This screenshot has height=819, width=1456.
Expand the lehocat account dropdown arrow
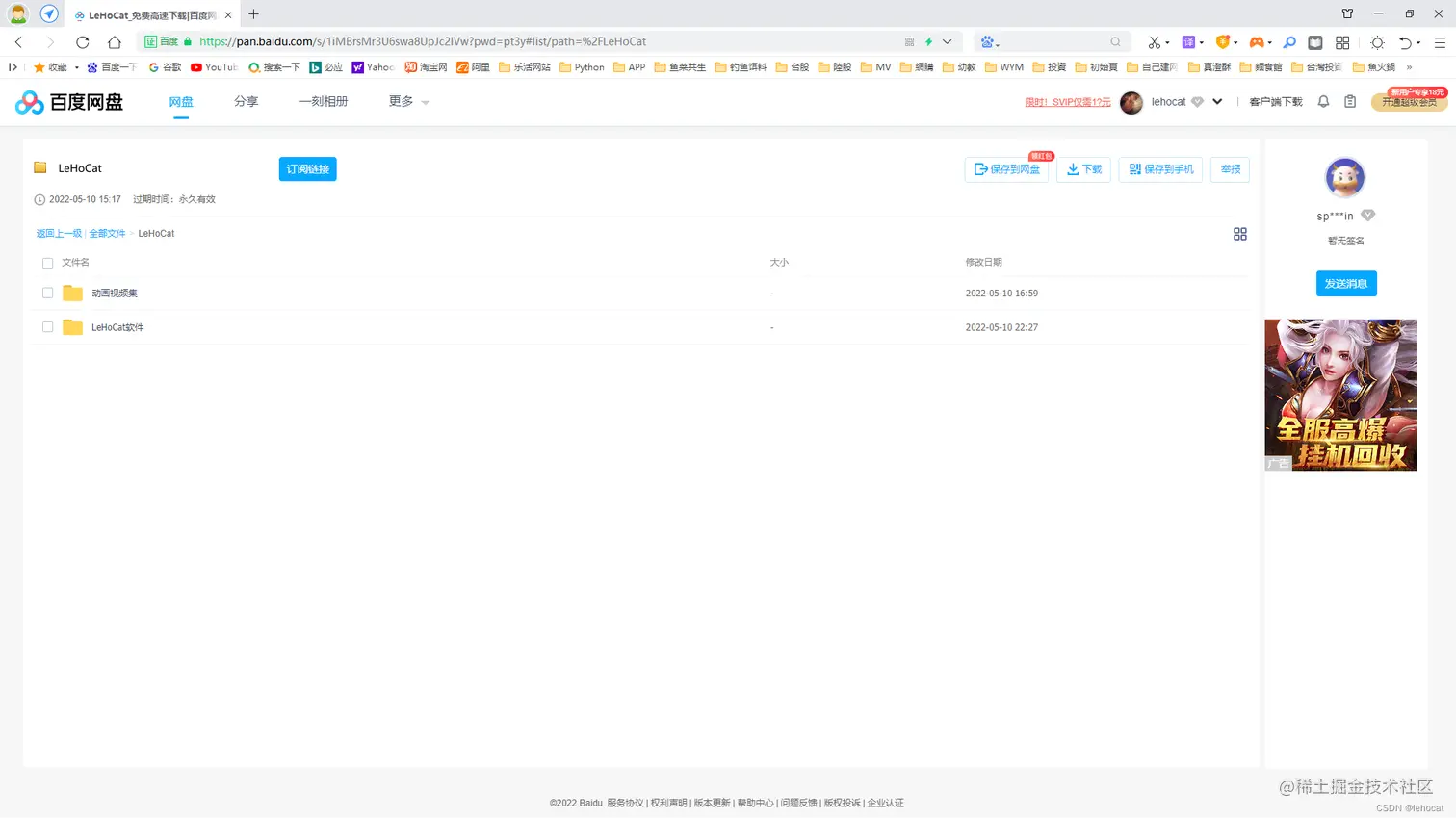1217,102
